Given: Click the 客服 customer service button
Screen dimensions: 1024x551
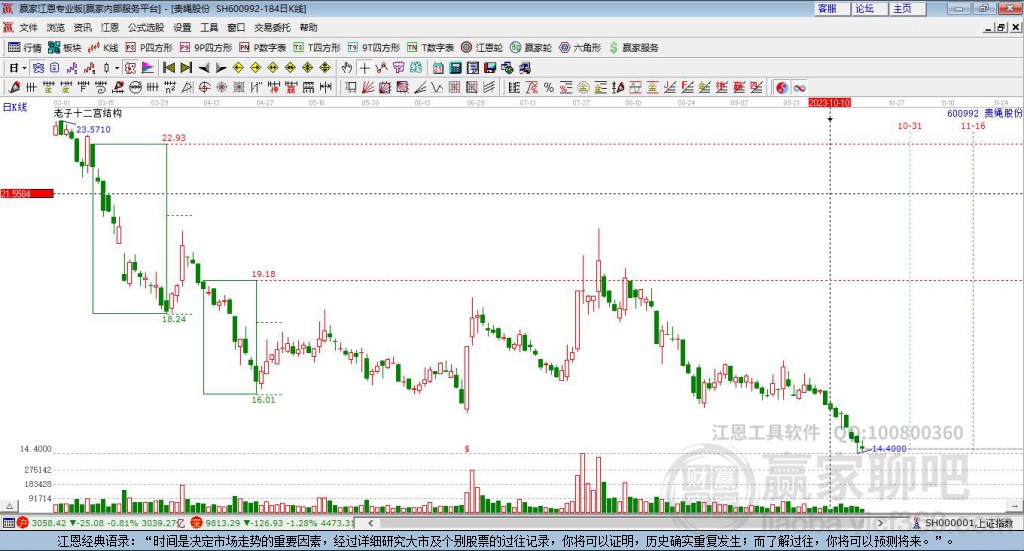Looking at the screenshot, I should point(831,8).
